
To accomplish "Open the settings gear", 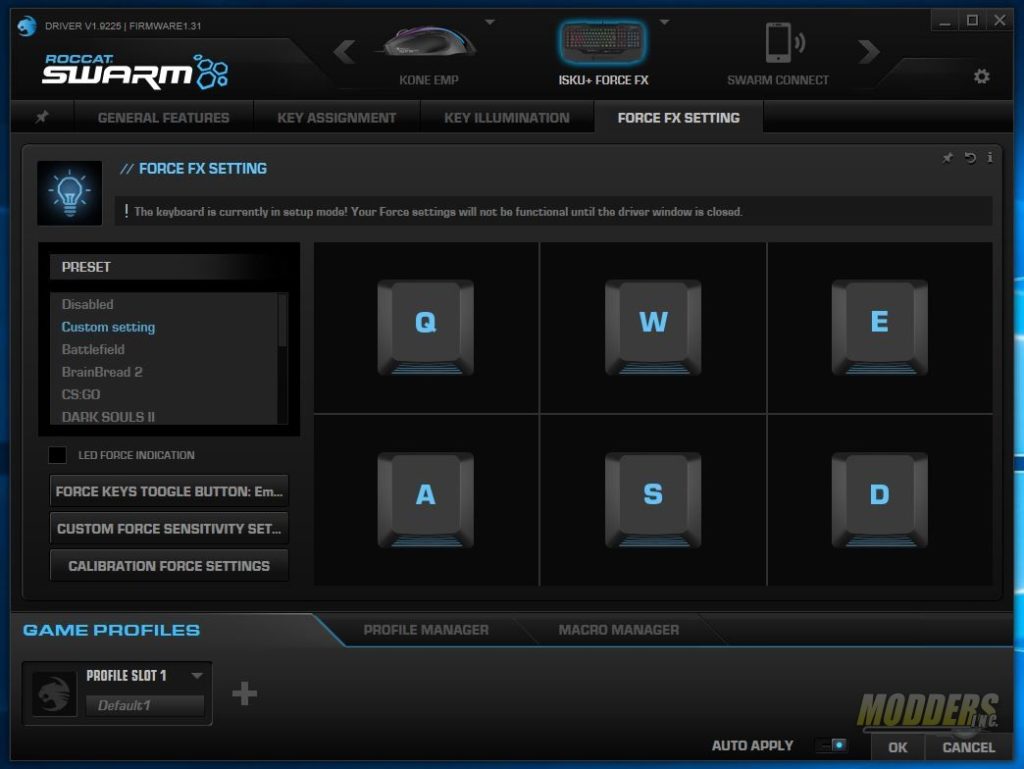I will (x=981, y=76).
